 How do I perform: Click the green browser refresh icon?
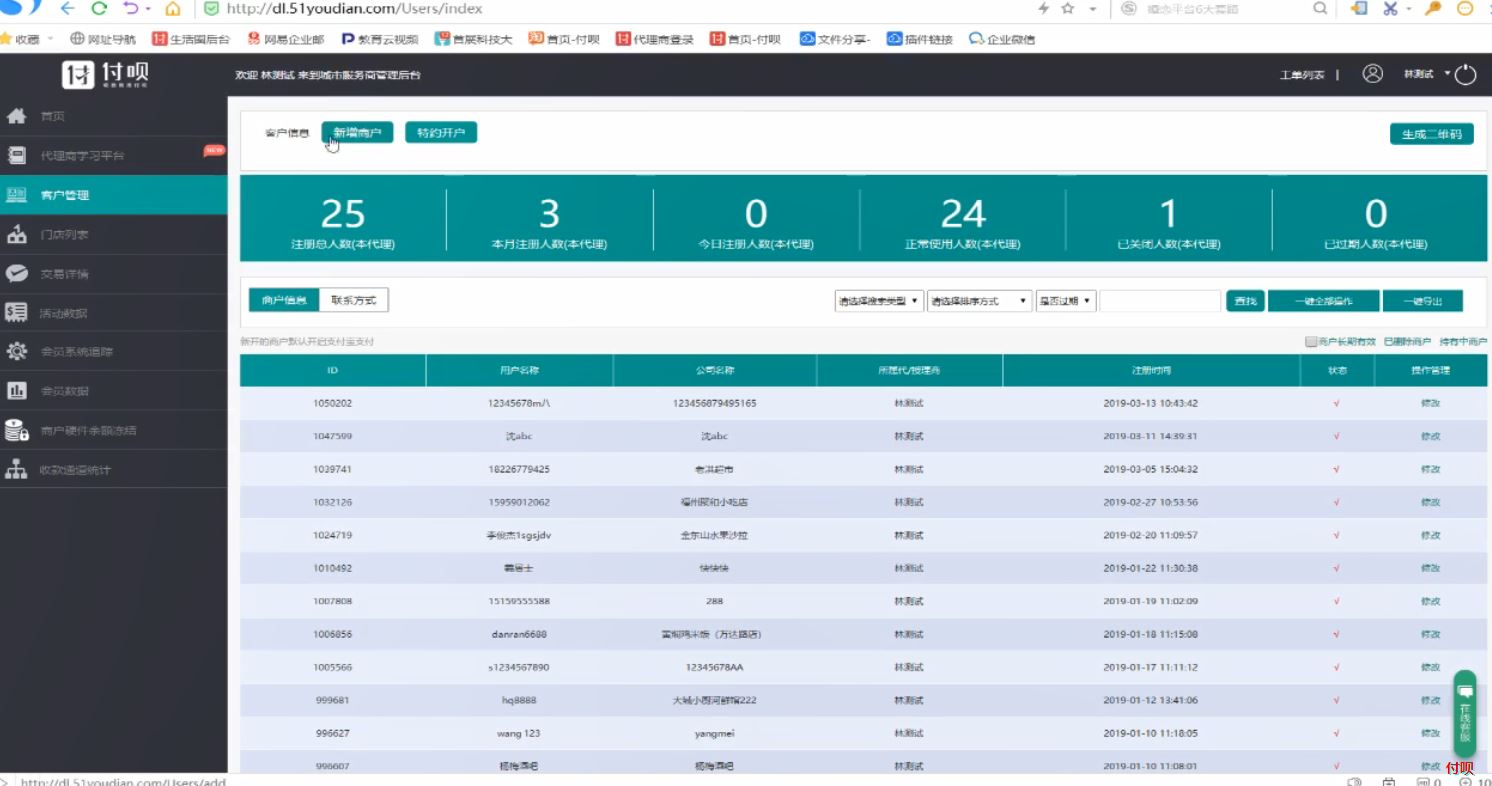pyautogui.click(x=99, y=8)
